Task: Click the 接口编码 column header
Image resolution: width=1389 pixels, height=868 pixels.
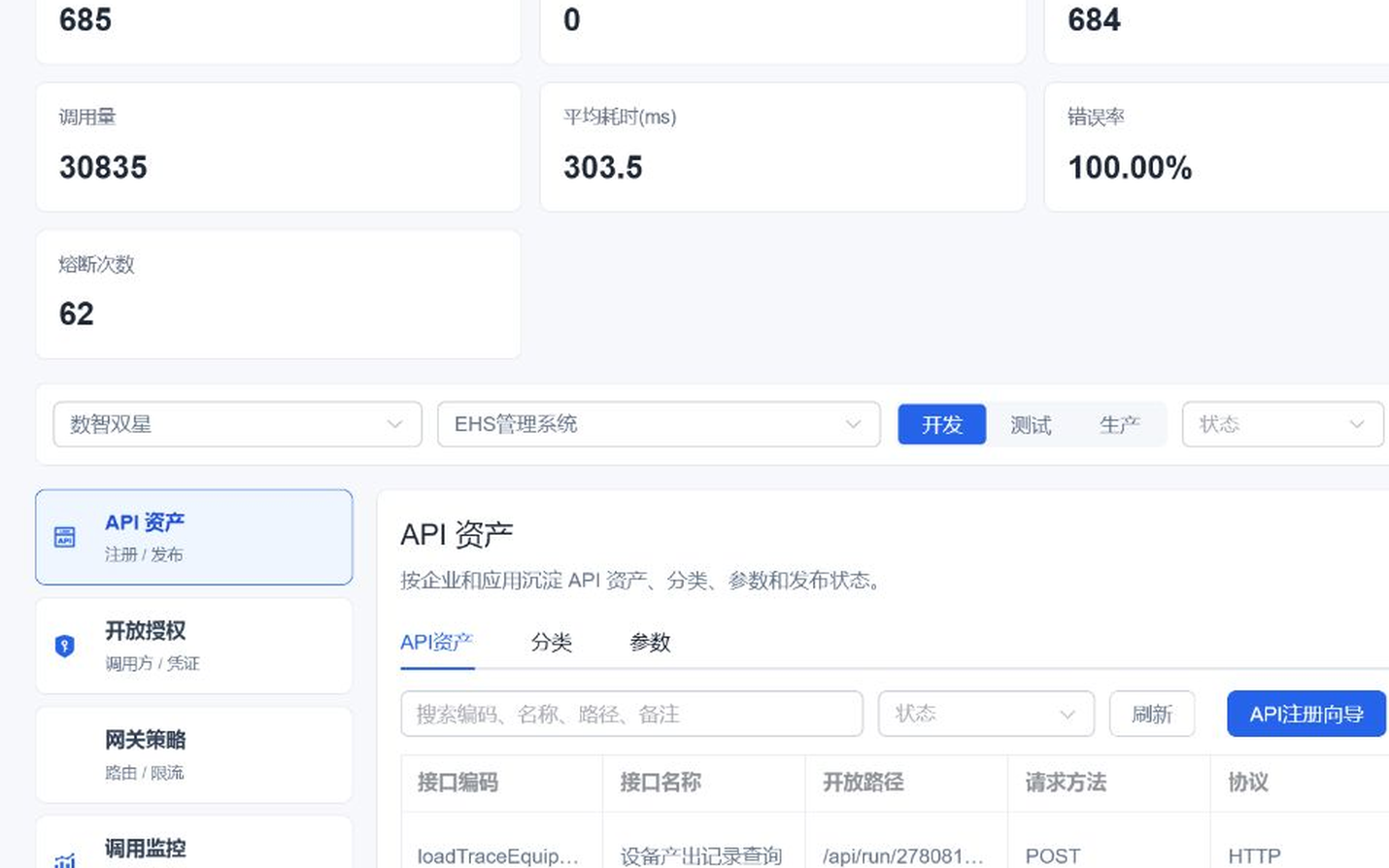Action: pos(502,783)
